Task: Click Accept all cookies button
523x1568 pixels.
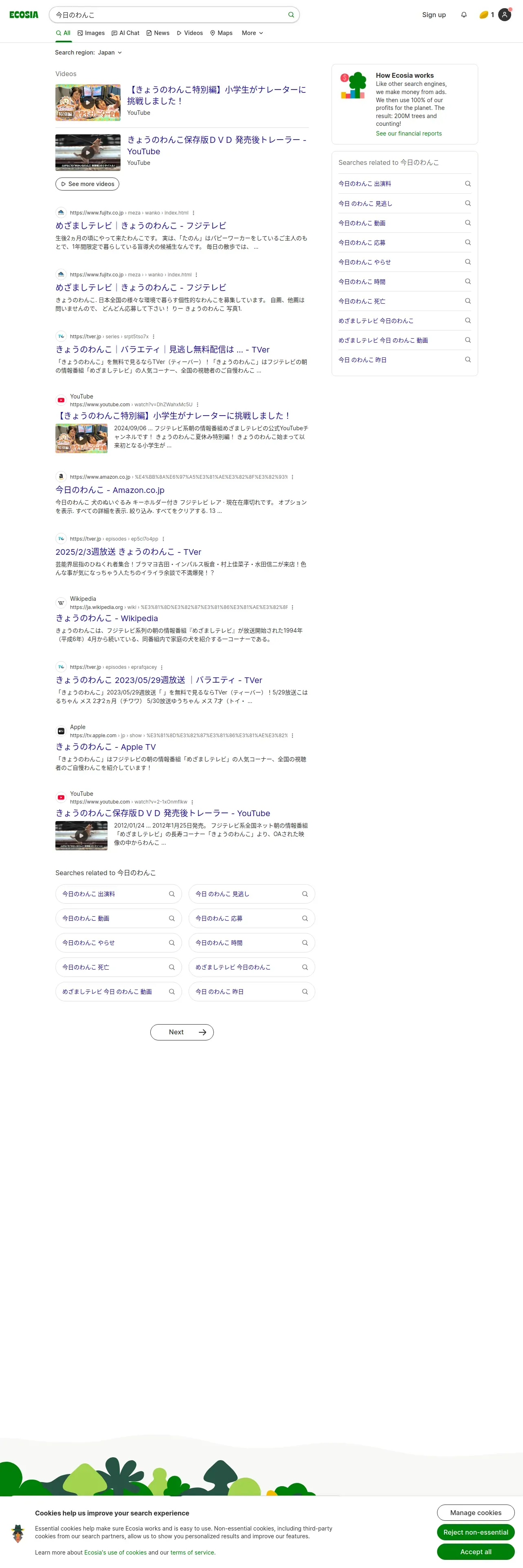Action: (x=476, y=1552)
